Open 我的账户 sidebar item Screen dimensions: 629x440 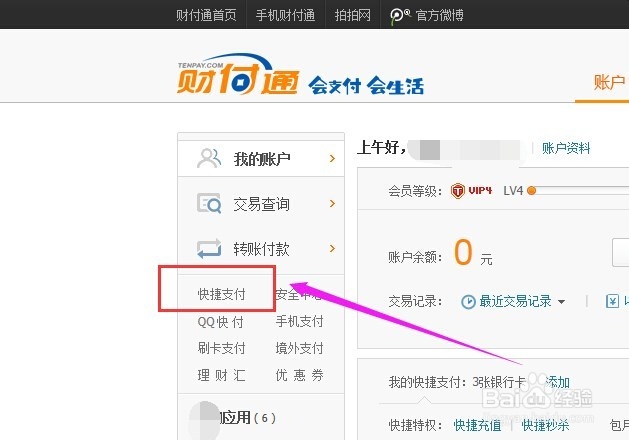click(x=261, y=158)
